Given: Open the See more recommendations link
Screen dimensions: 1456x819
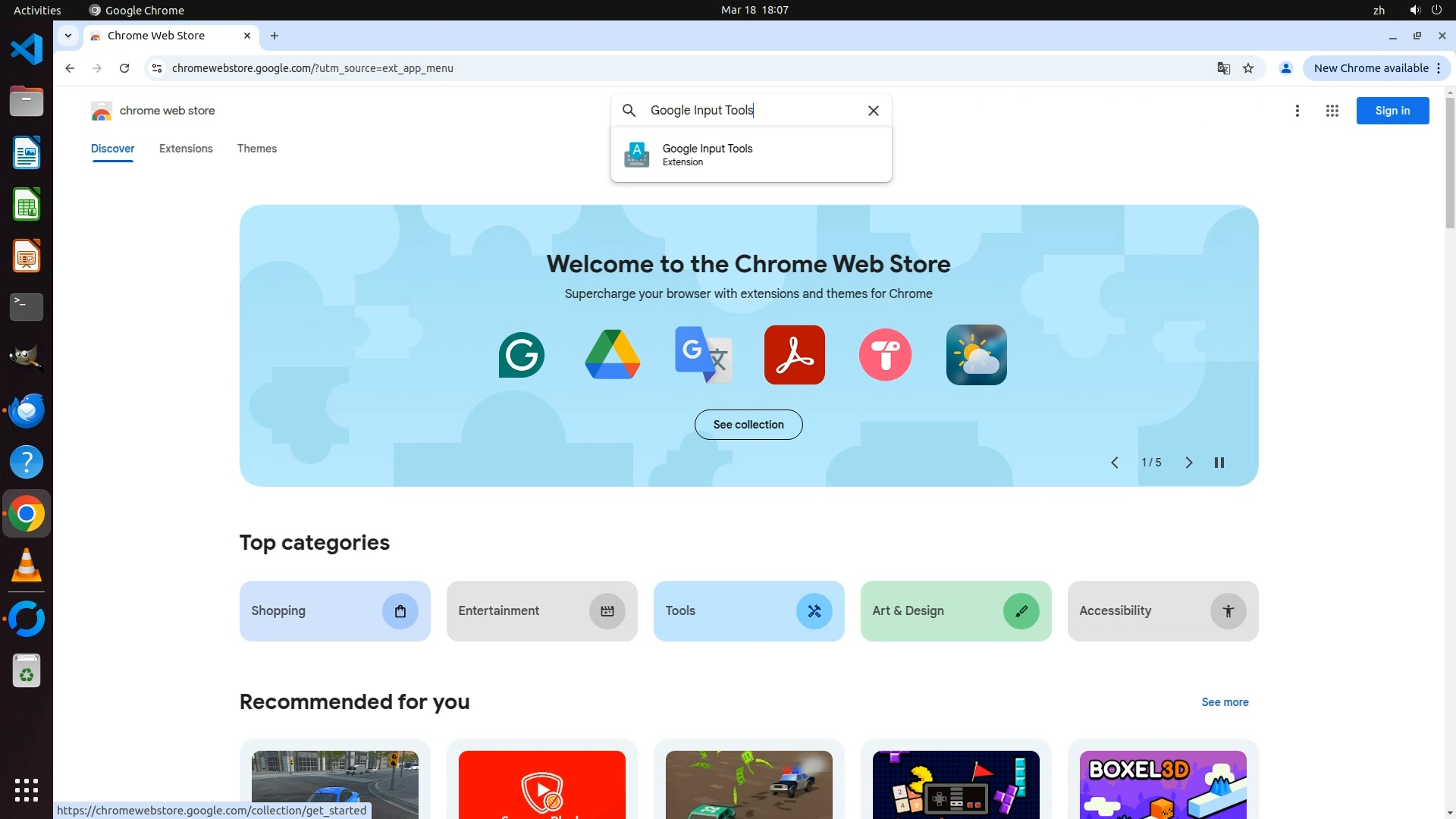Looking at the screenshot, I should tap(1225, 702).
